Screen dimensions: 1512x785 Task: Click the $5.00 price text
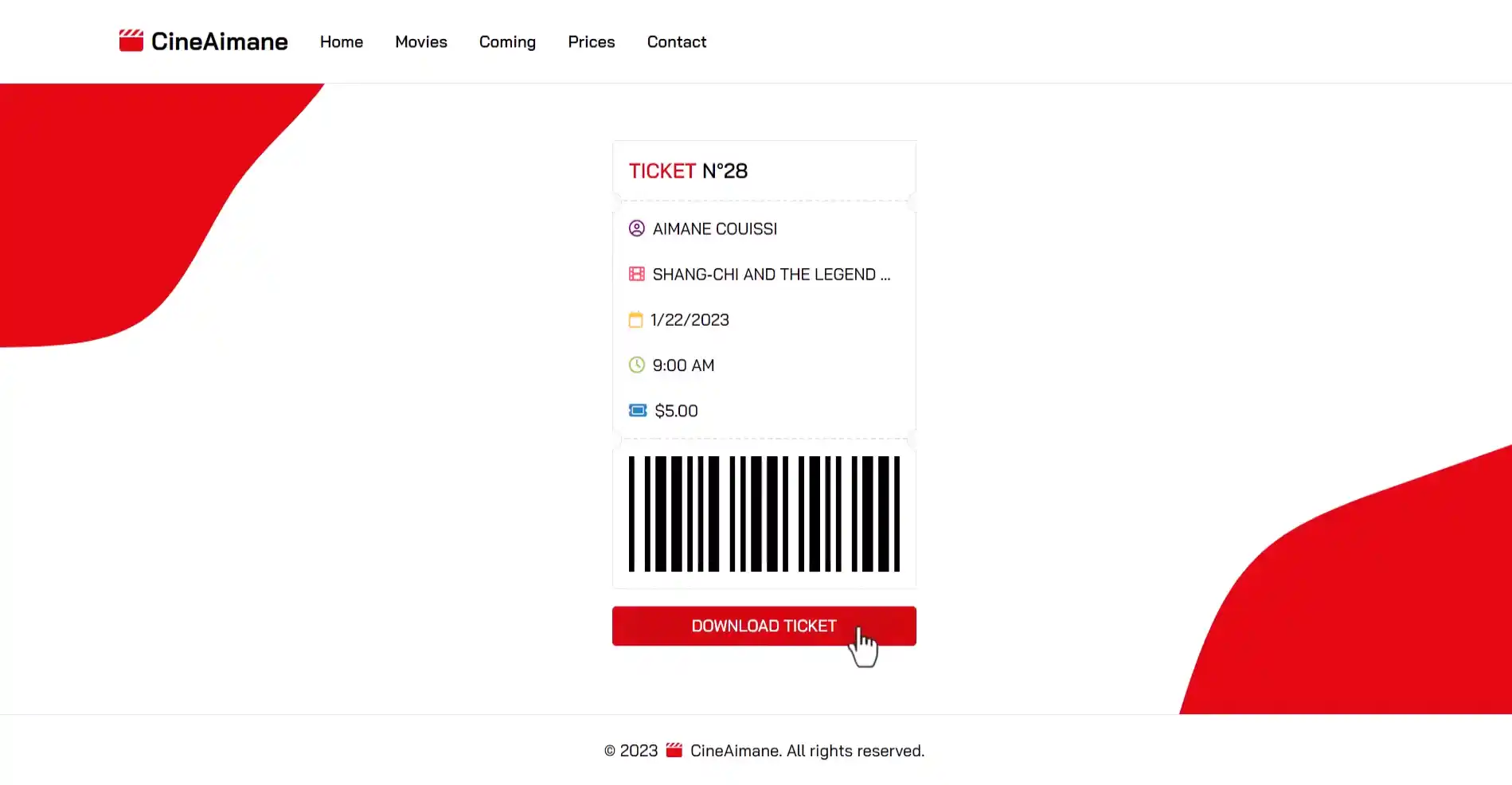click(x=677, y=411)
